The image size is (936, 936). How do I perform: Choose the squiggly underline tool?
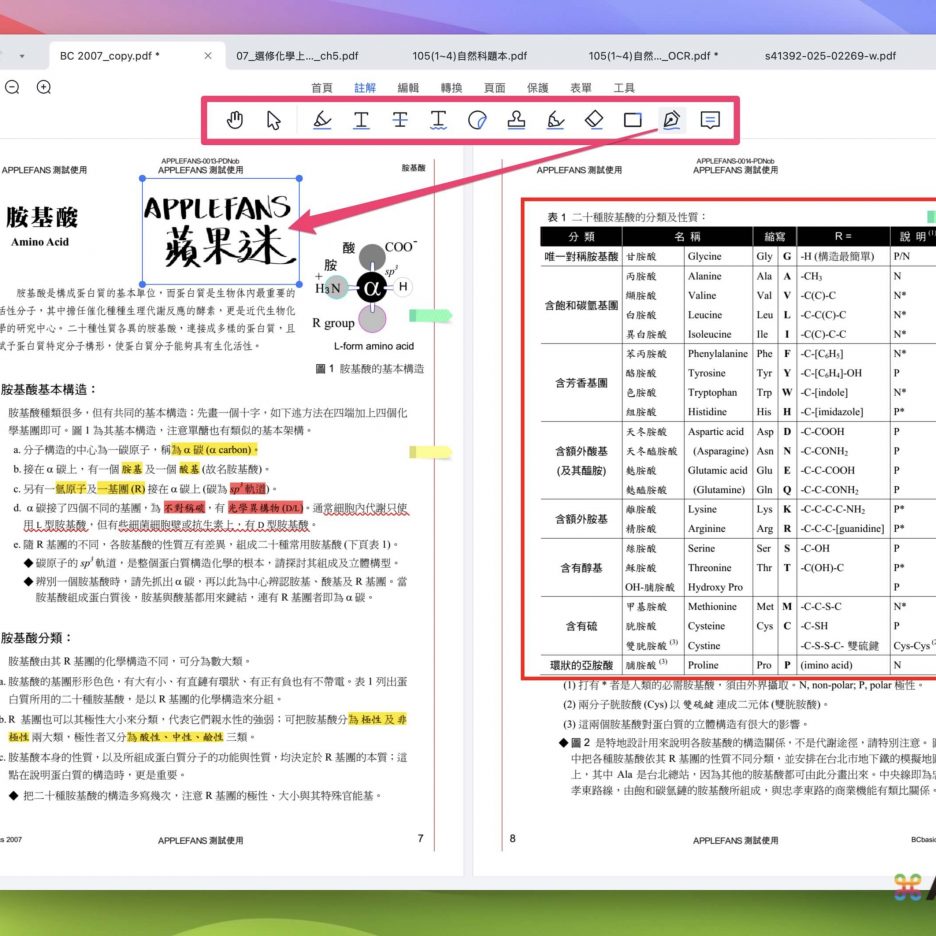(x=438, y=120)
